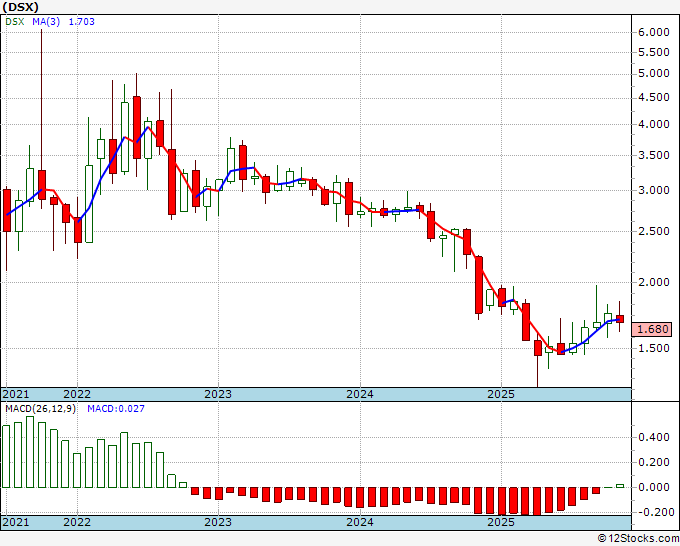Click the 4.500 price axis label

654,98
